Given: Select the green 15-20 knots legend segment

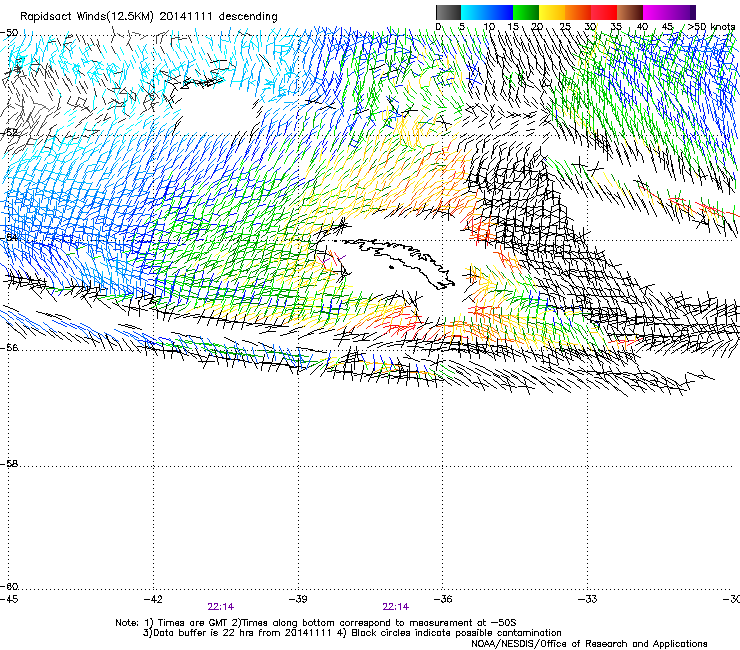Looking at the screenshot, I should pos(526,12).
